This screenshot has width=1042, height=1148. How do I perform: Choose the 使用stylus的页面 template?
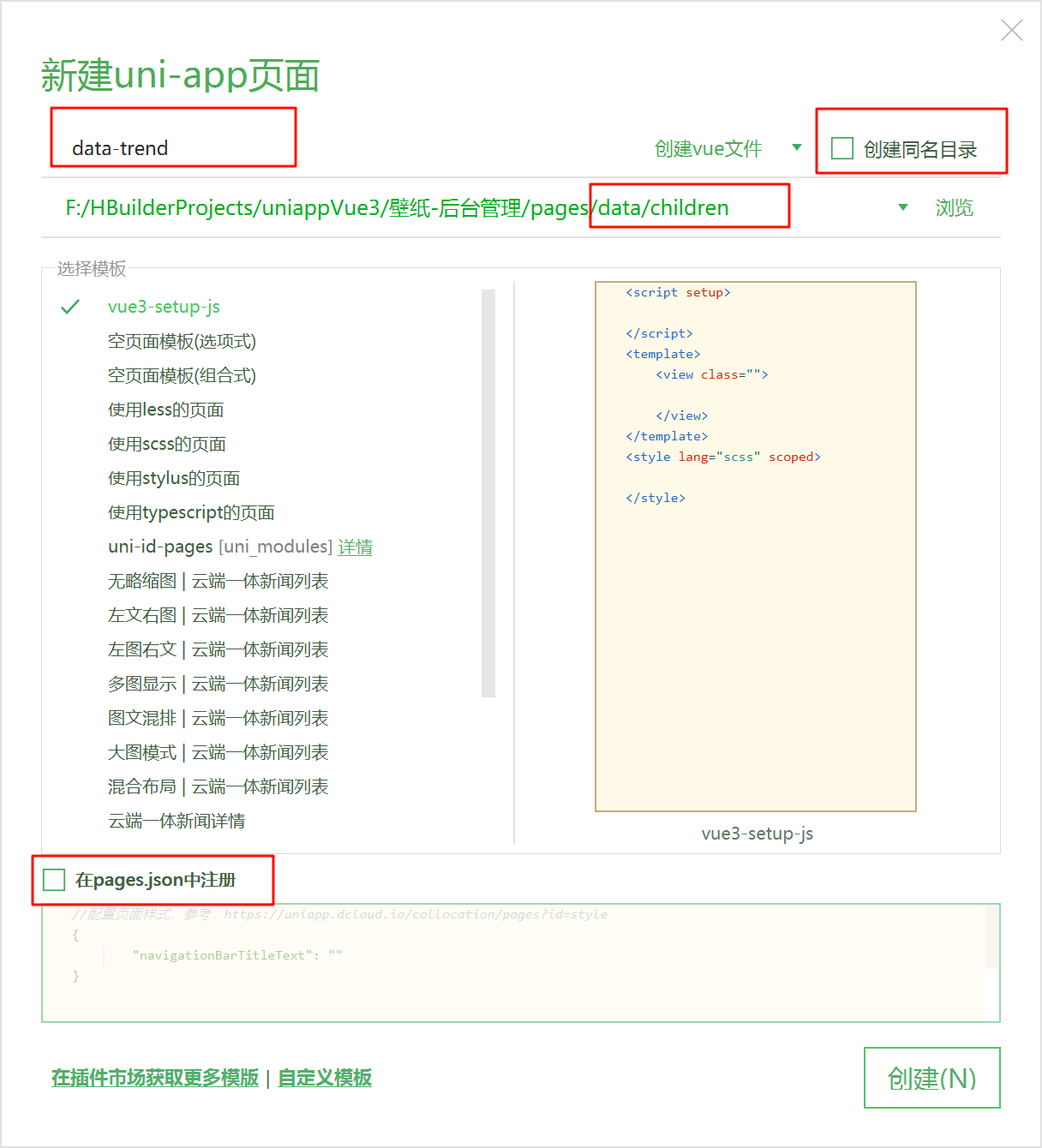(x=174, y=478)
